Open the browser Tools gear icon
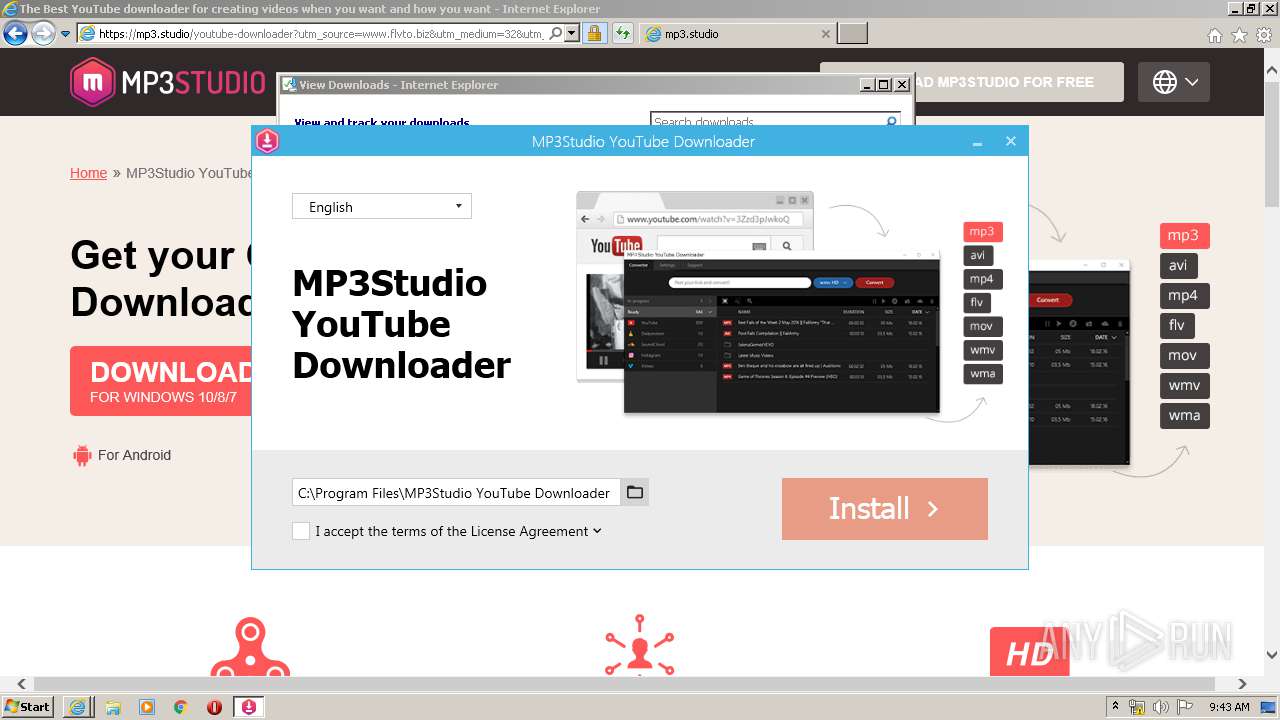The image size is (1280, 720). (x=1263, y=35)
